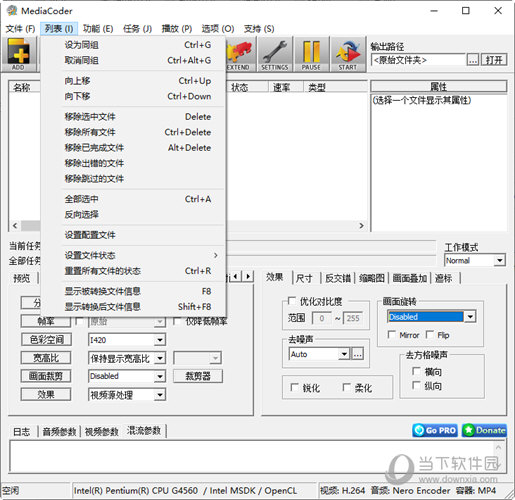Click the ADD file toolbar icon

[x=19, y=54]
